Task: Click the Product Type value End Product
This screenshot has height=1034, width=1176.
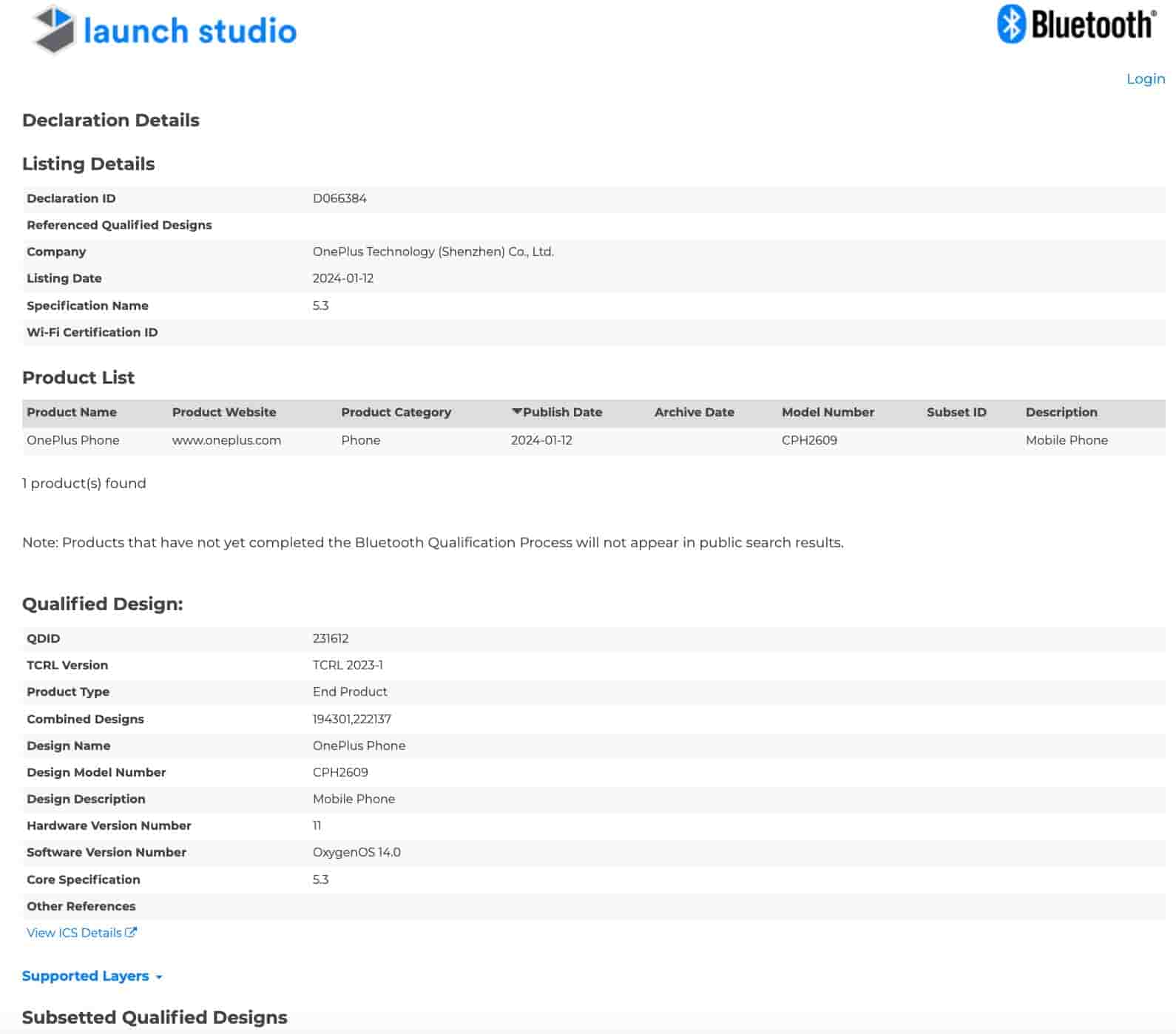Action: click(x=350, y=692)
